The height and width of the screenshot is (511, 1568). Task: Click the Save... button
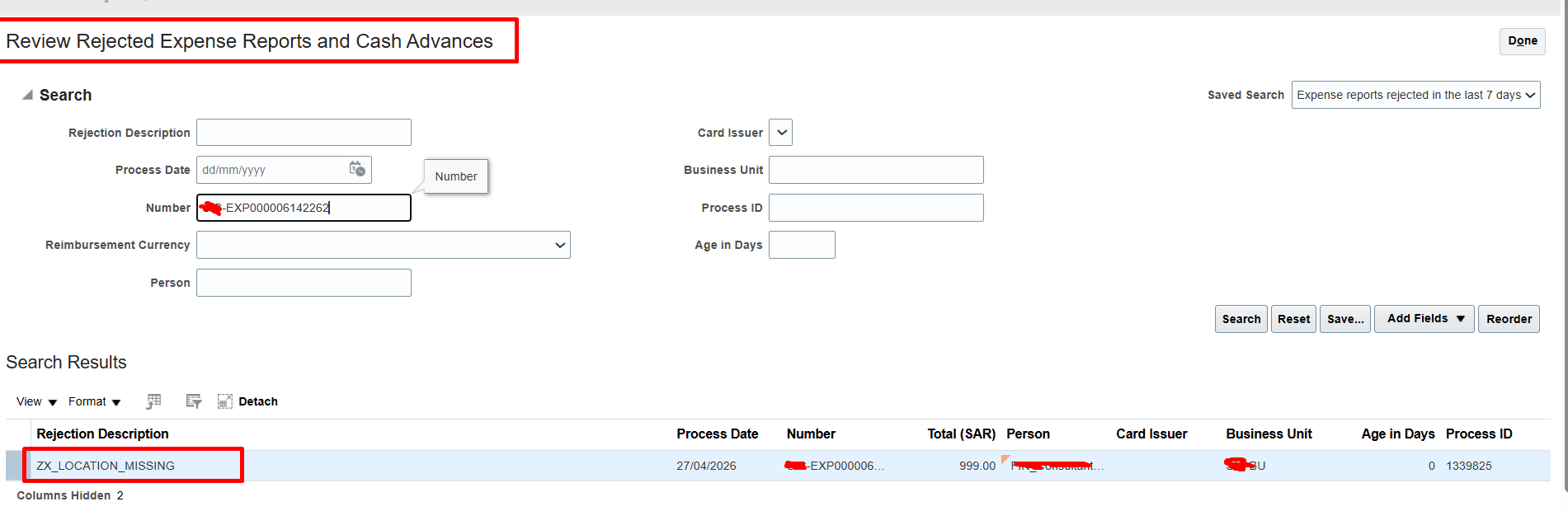pyautogui.click(x=1345, y=319)
